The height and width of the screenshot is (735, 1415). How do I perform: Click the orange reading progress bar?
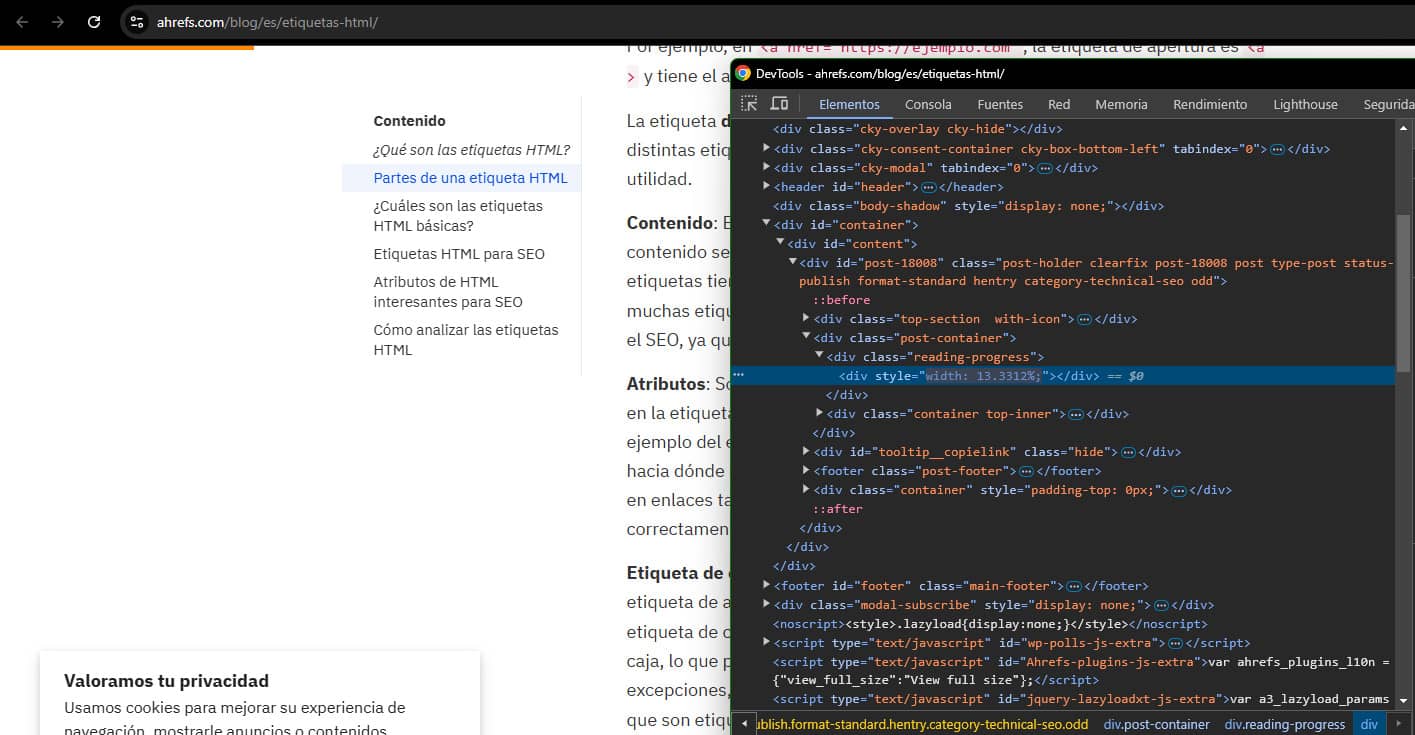(x=127, y=47)
